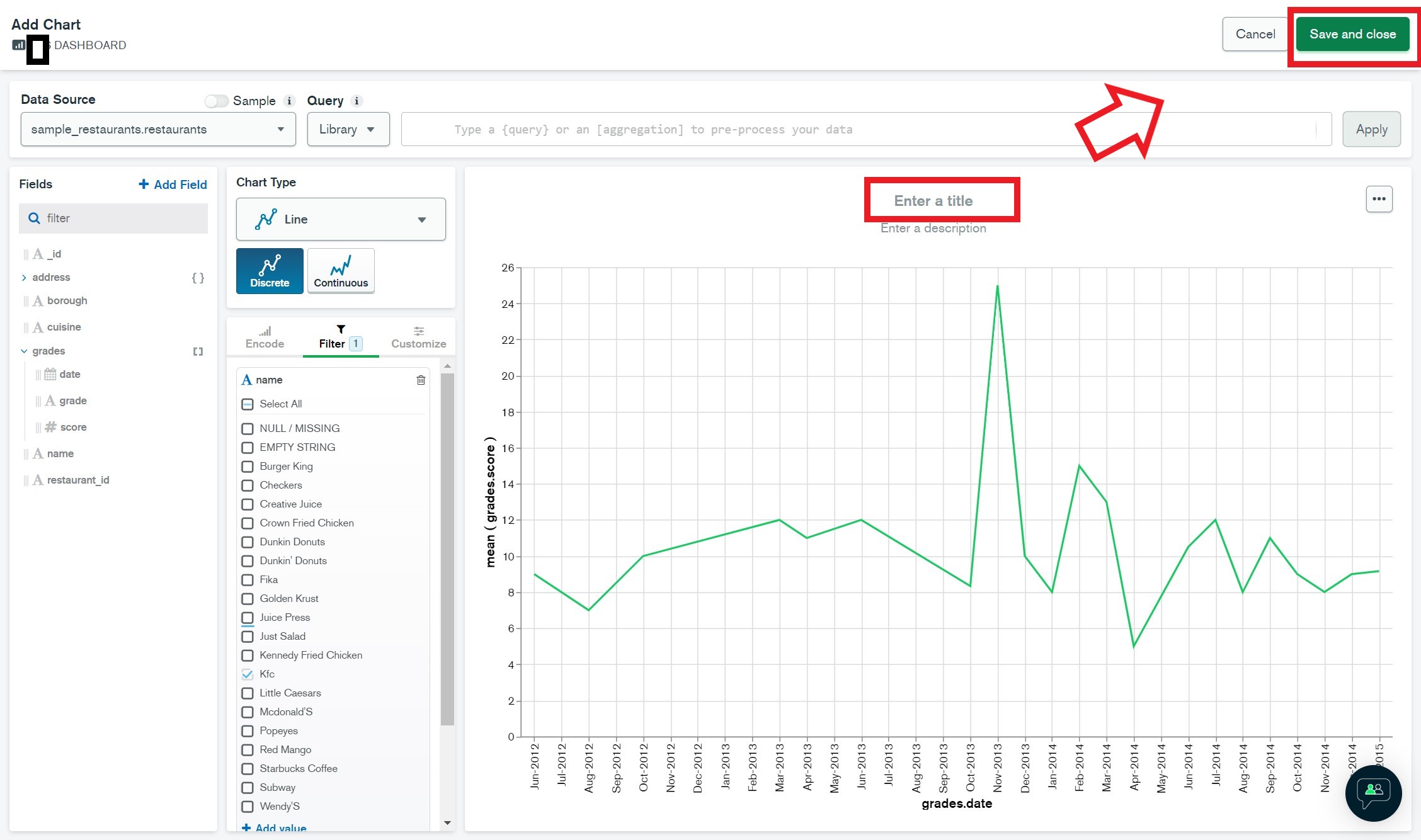Click the trash icon to delete name filter

421,380
